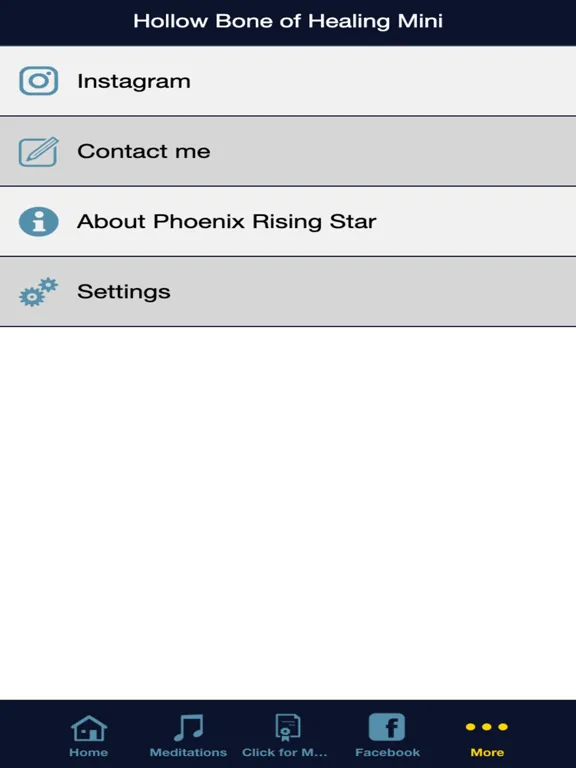Open the Instagram text label
The image size is (576, 768).
pos(134,81)
